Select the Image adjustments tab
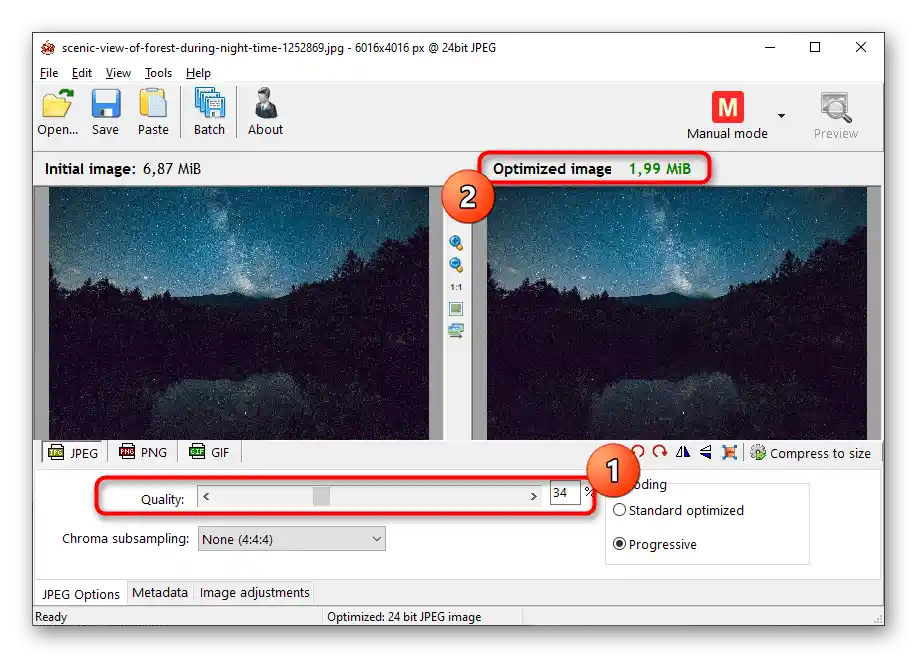 pos(254,592)
